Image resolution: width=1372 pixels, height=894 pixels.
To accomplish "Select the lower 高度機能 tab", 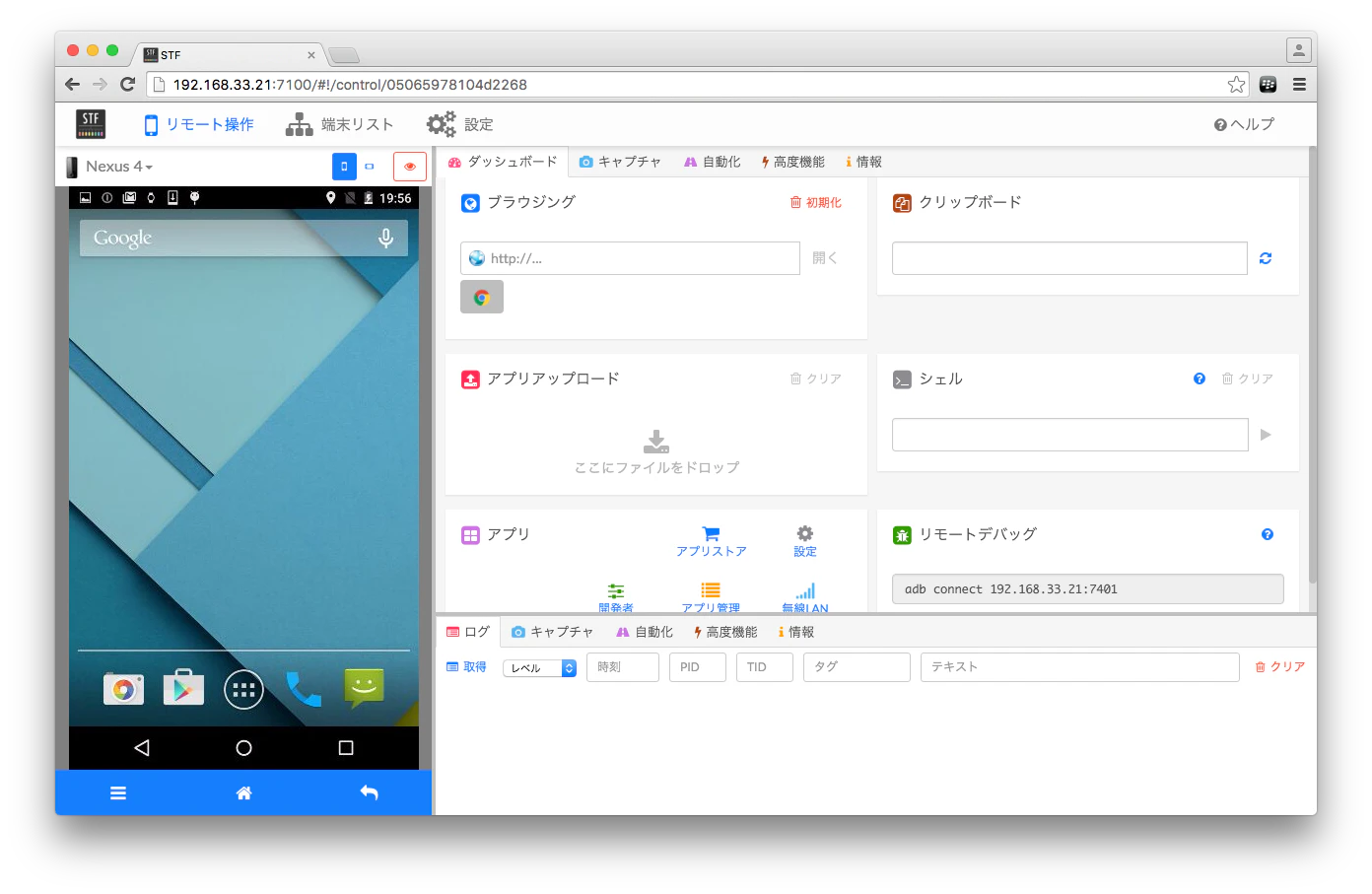I will 725,632.
